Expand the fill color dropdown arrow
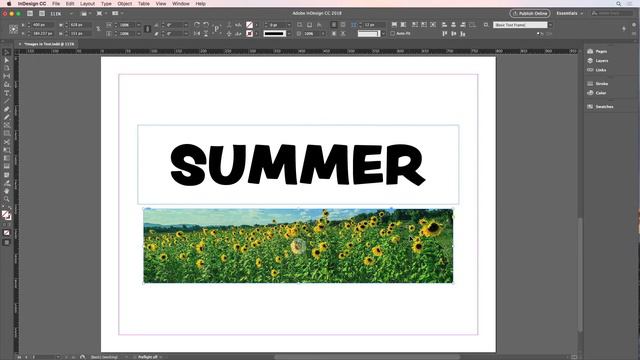Screen dimensions: 640x360 point(256,25)
